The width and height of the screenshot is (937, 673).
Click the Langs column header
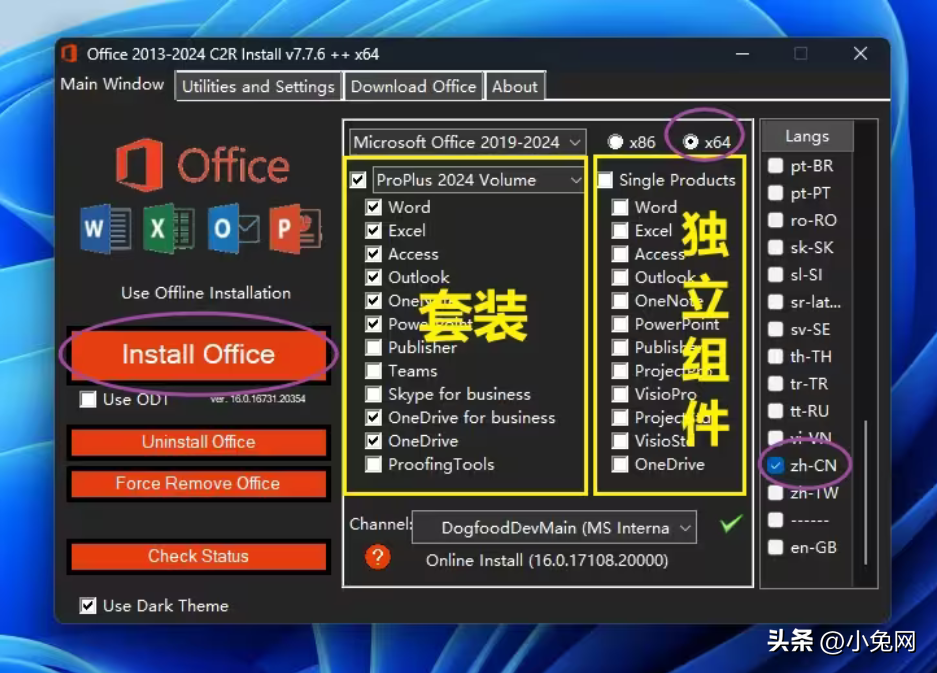807,136
